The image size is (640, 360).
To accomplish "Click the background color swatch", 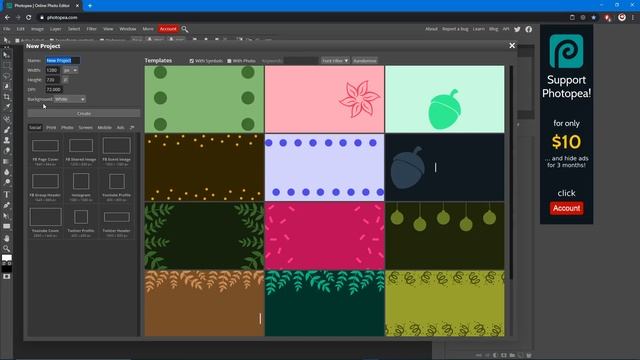I will tap(7, 268).
